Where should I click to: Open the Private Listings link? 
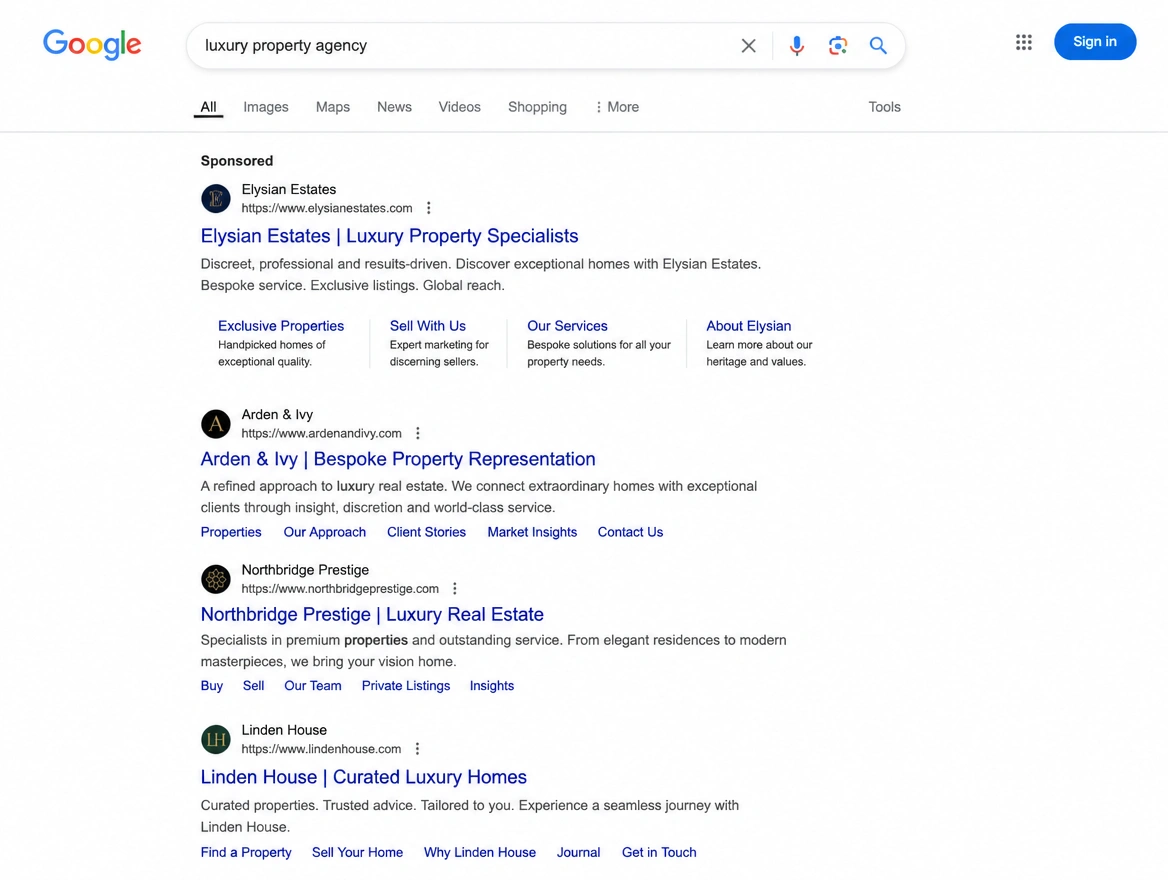pos(406,686)
